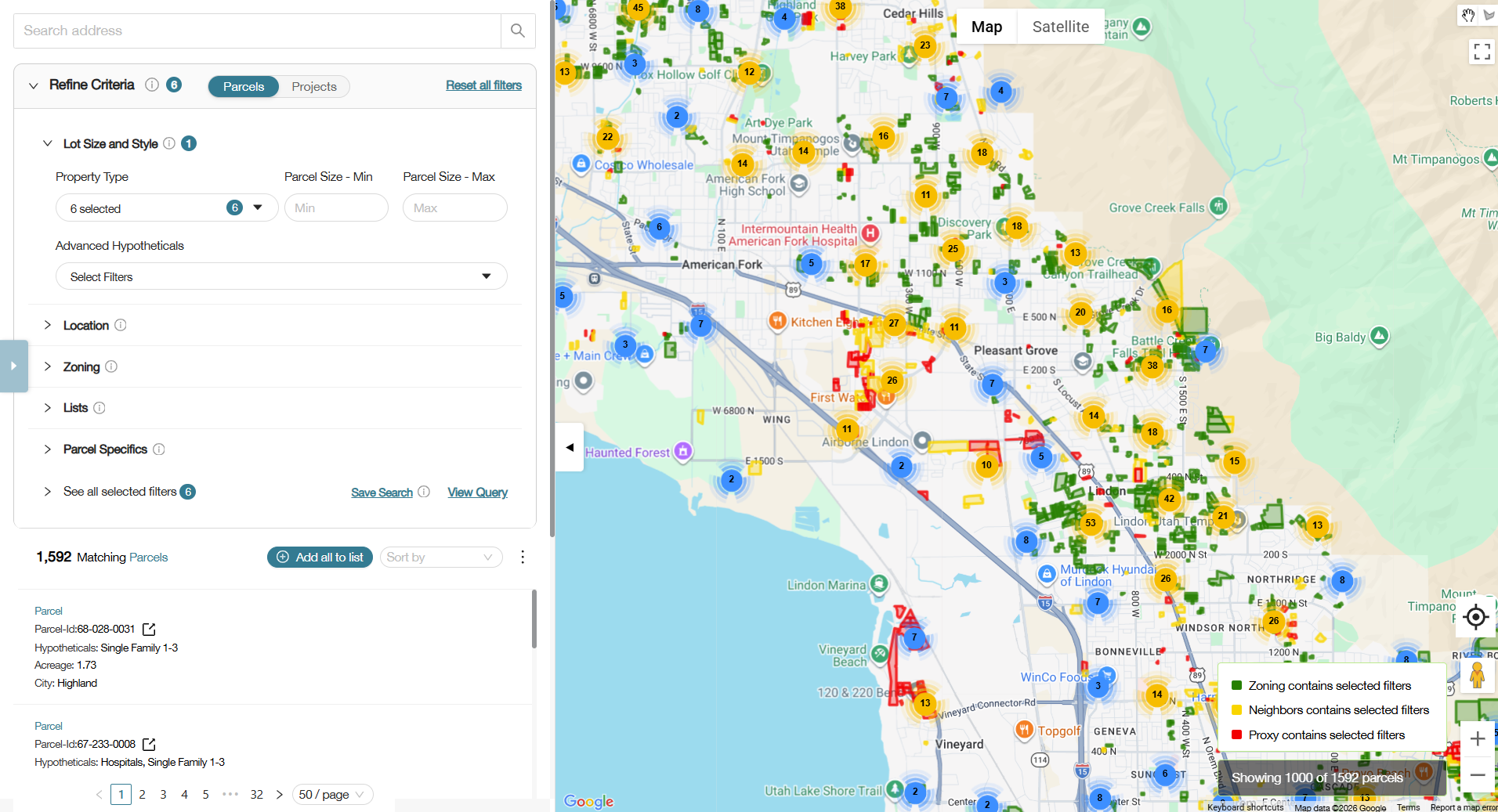Switch map to Satellite view
Screen dimensions: 1498x812
tap(1060, 27)
